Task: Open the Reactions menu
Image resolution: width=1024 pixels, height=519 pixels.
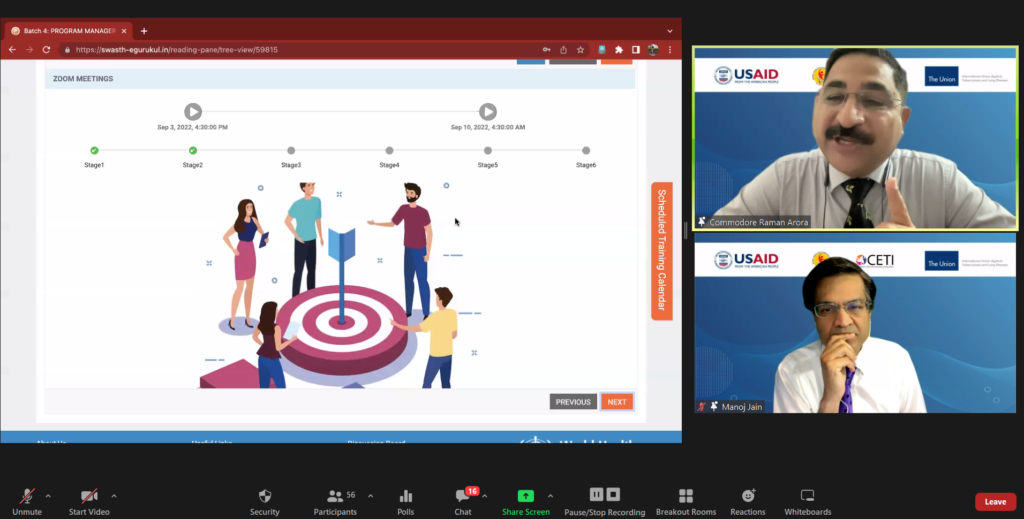Action: (748, 501)
